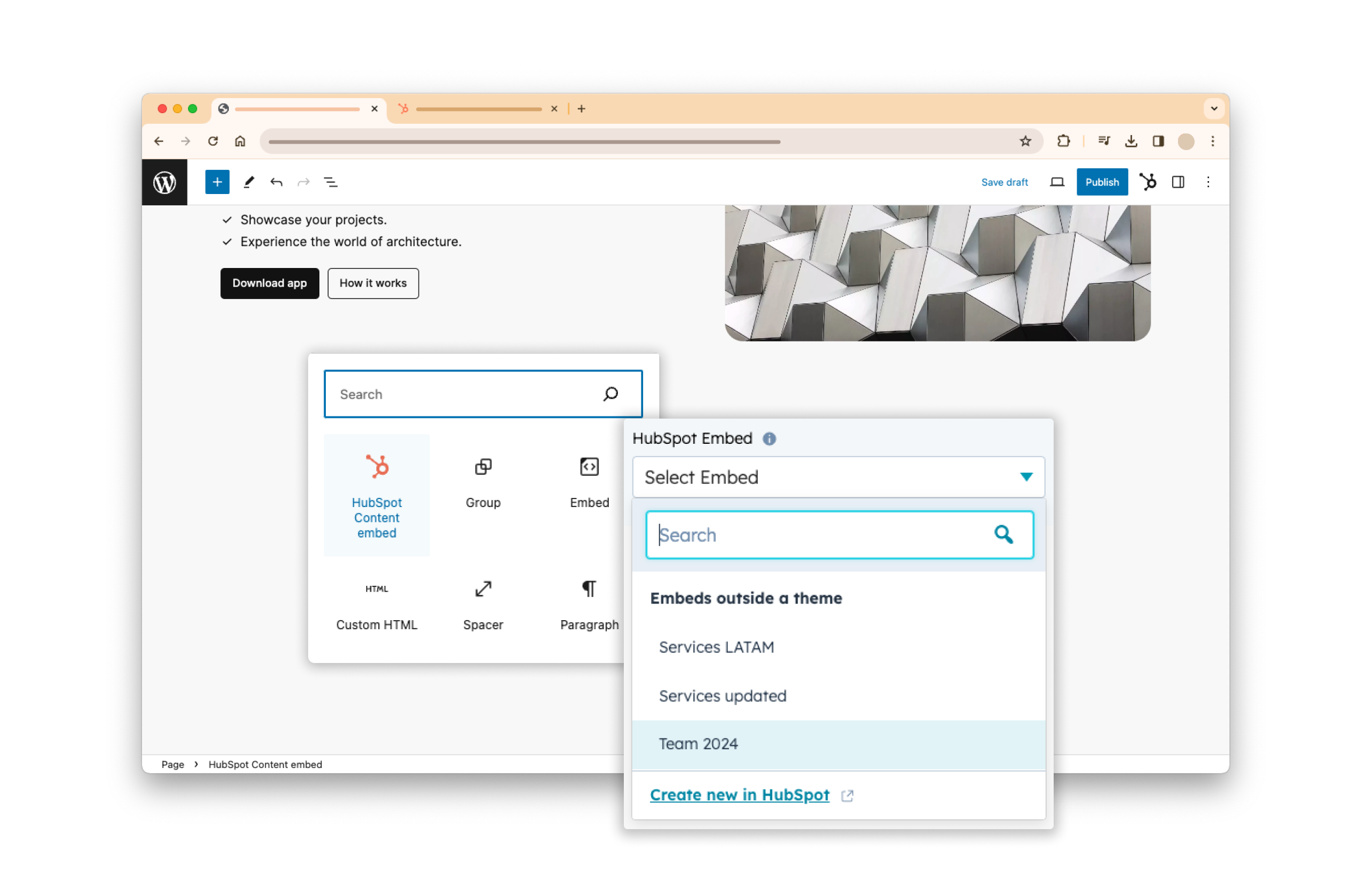The width and height of the screenshot is (1372, 894).
Task: Click the Publish button
Action: coord(1101,183)
